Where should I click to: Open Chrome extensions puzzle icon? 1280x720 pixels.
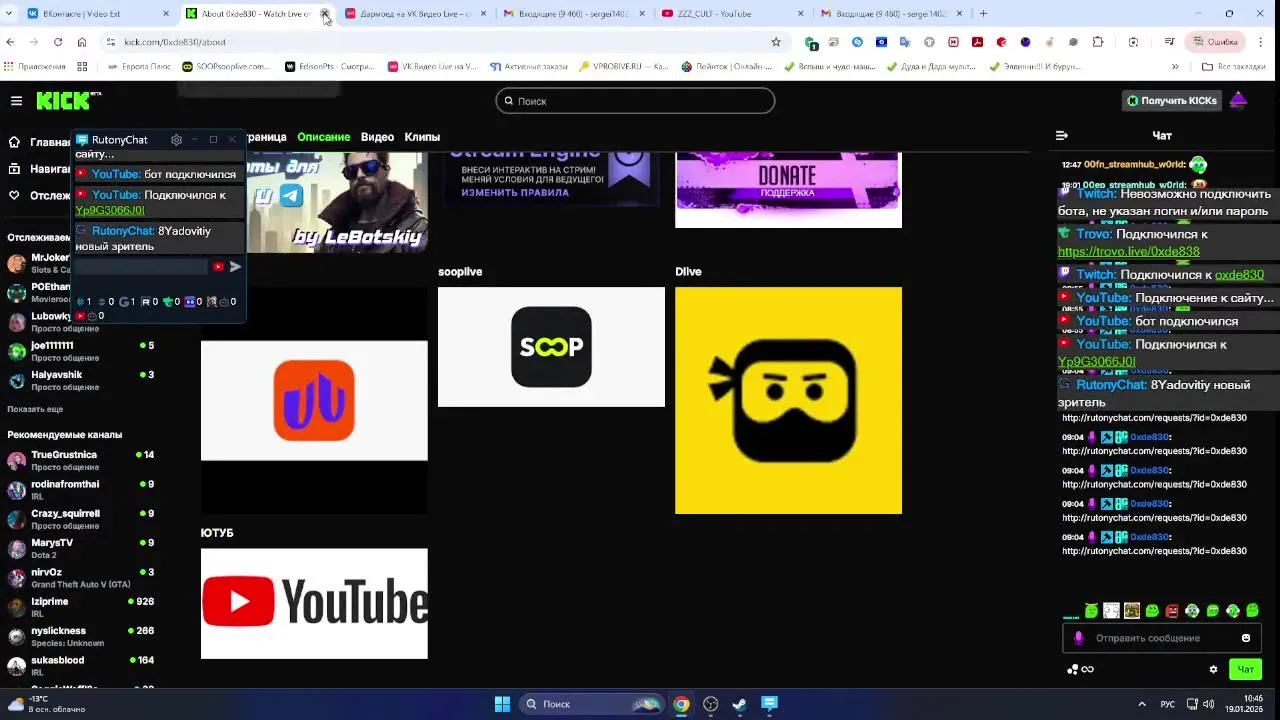tap(1098, 42)
